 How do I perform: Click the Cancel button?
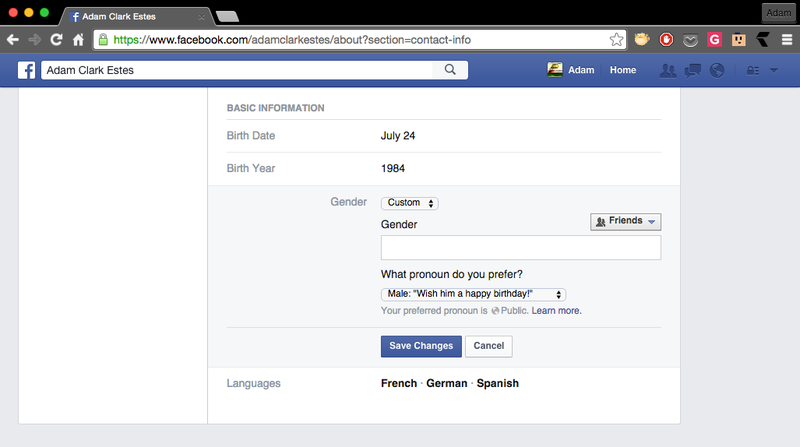[488, 346]
